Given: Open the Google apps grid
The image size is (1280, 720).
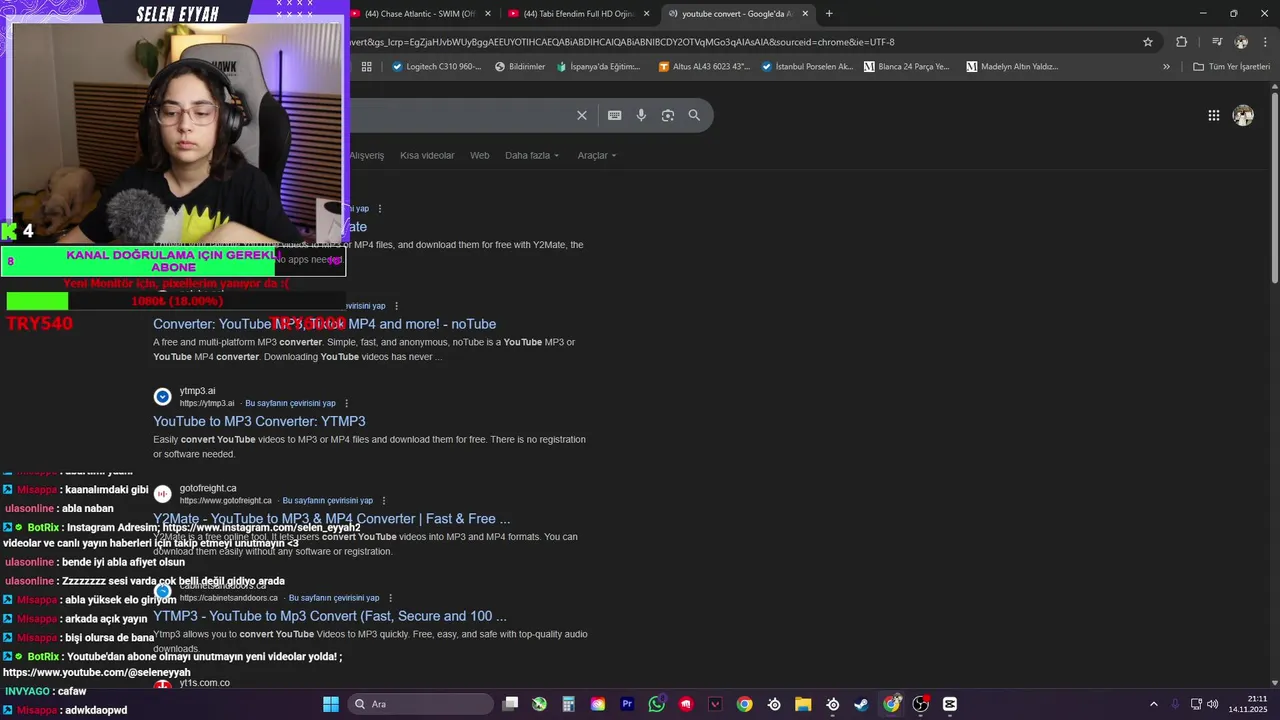Looking at the screenshot, I should pos(1214,115).
